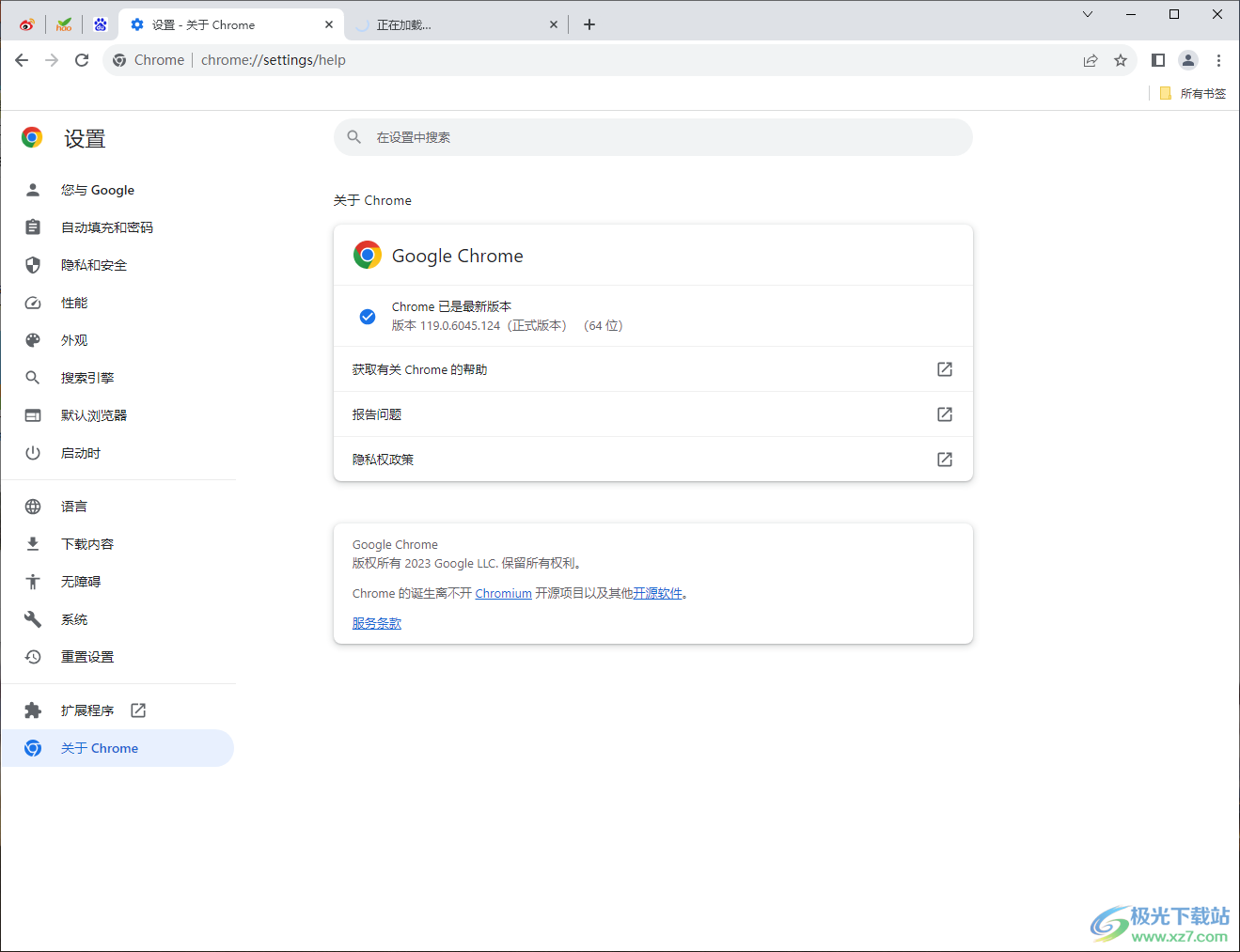
Task: Click the 系统 wrench icon
Action: pos(33,619)
